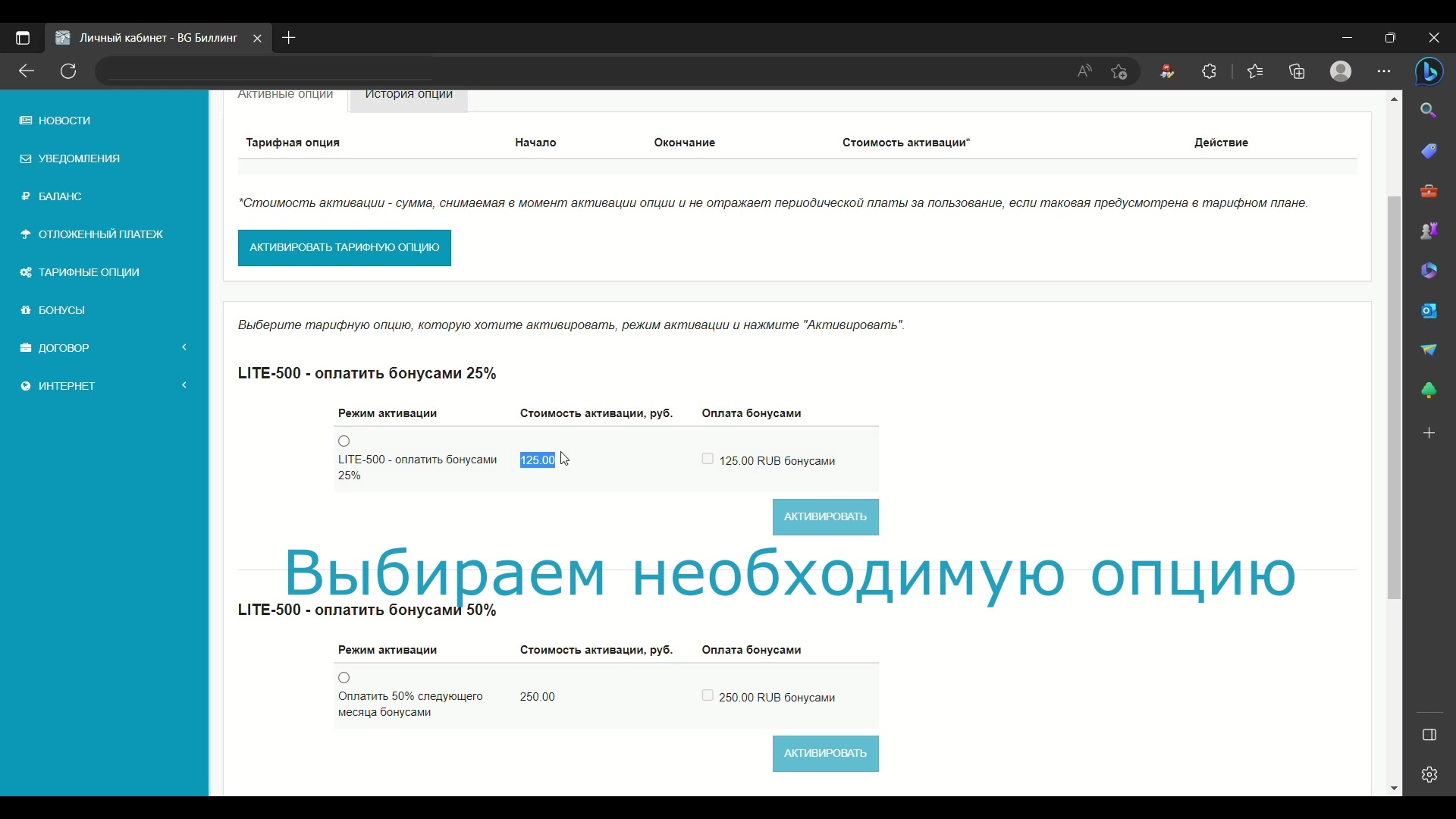
Task: Click Outlook icon in Edge sidebar
Action: pyautogui.click(x=1429, y=311)
